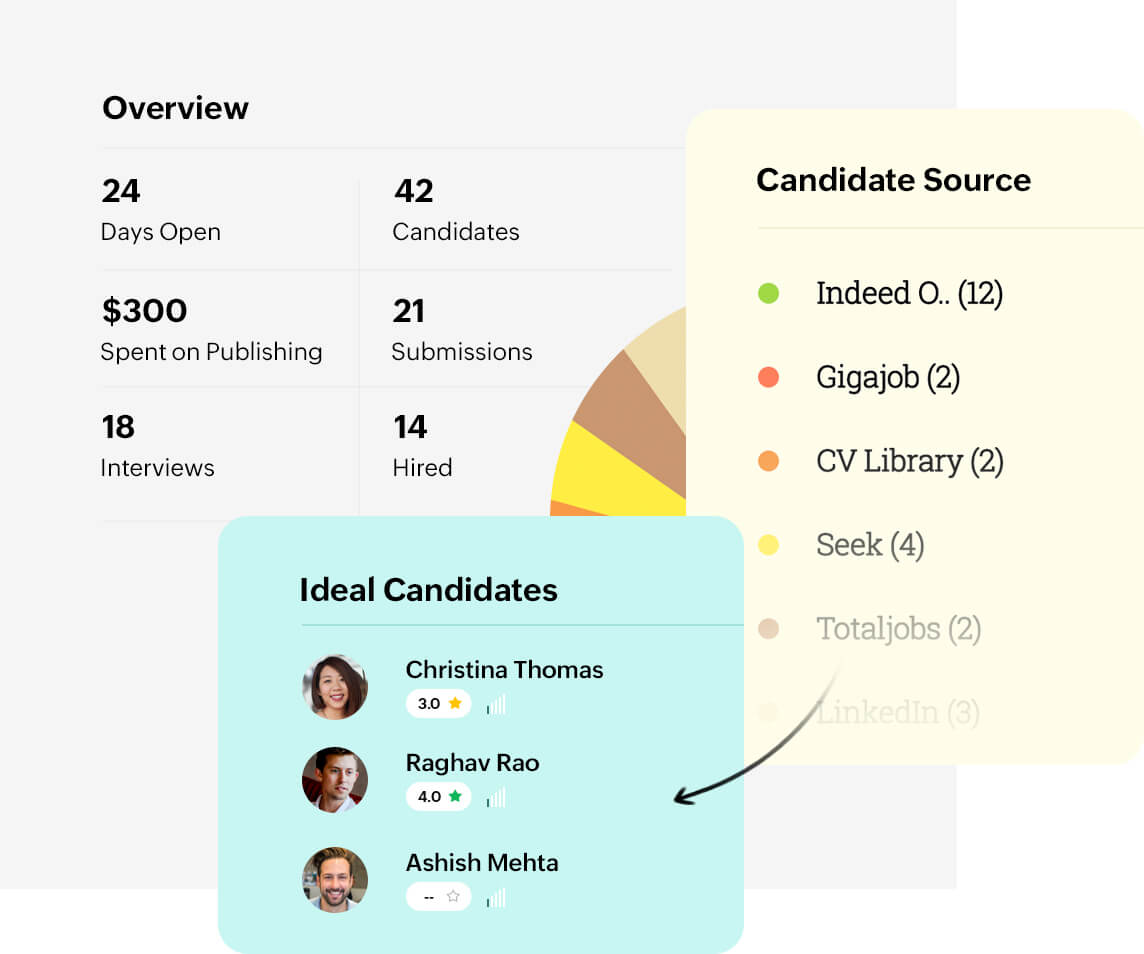Click Raghav Rao's 4.0 star rating badge
This screenshot has width=1144, height=954.
438,797
